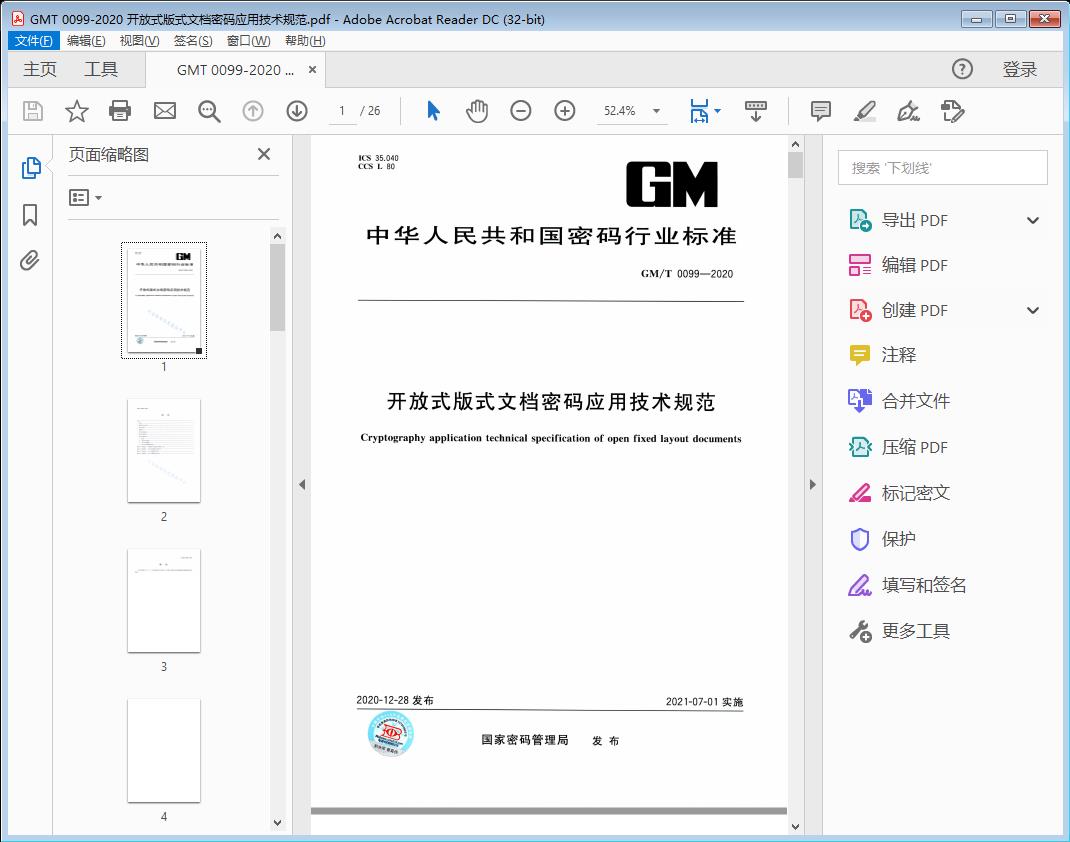This screenshot has width=1070, height=842.
Task: Collapse the left navigation pane arrow
Action: pyautogui.click(x=302, y=485)
